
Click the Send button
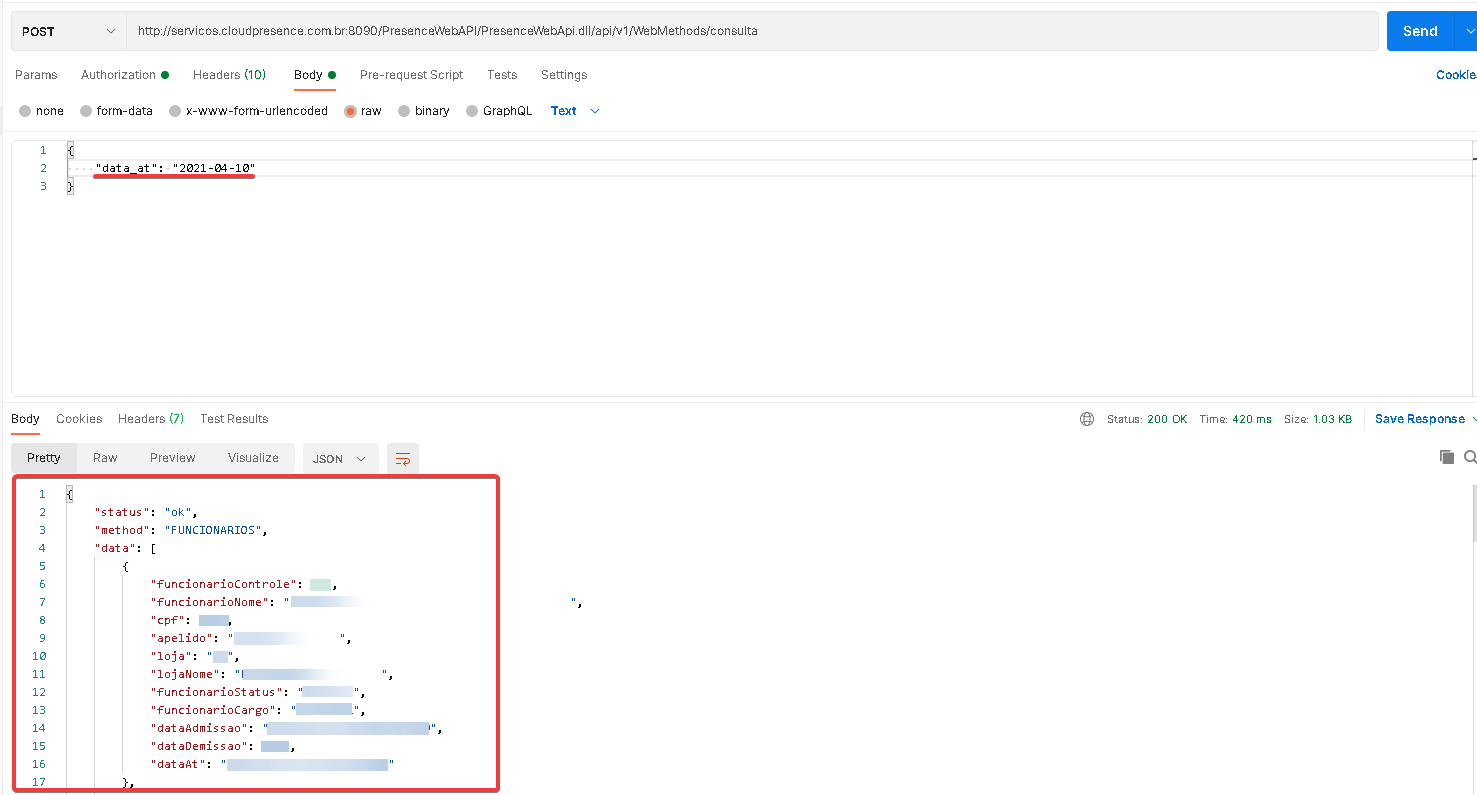[1420, 31]
